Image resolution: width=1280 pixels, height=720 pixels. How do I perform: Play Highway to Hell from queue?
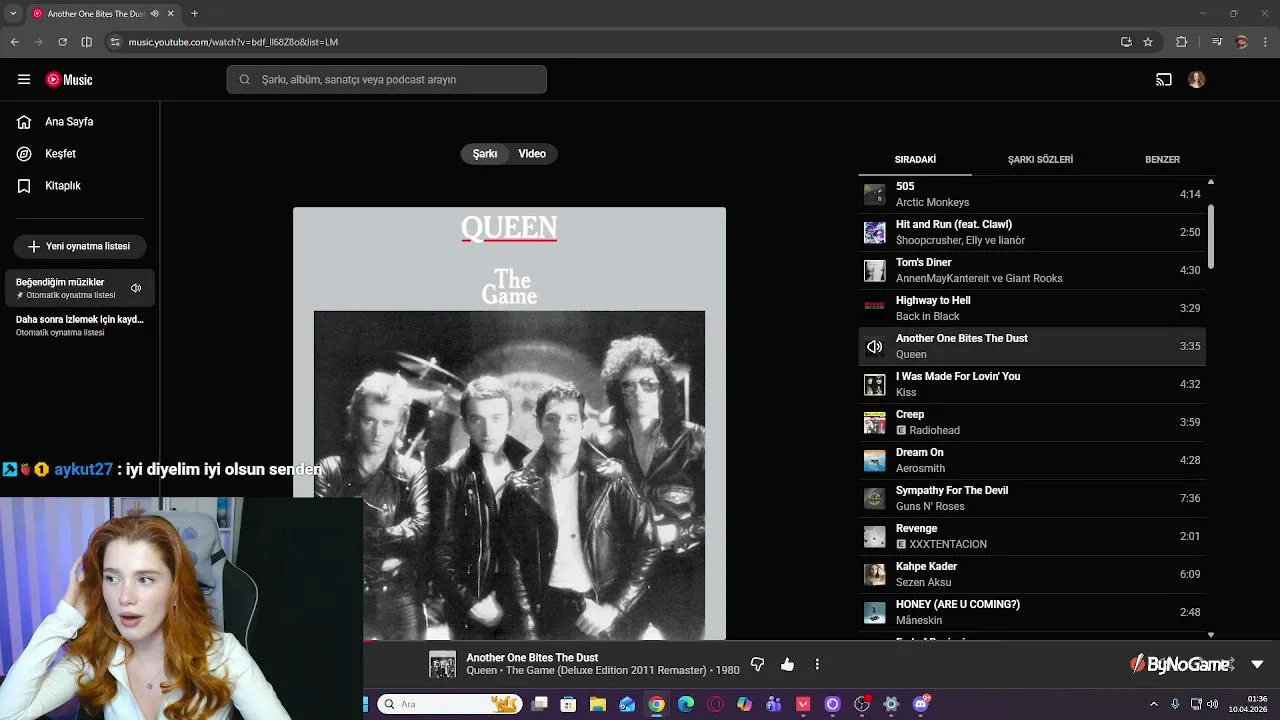tap(1032, 308)
